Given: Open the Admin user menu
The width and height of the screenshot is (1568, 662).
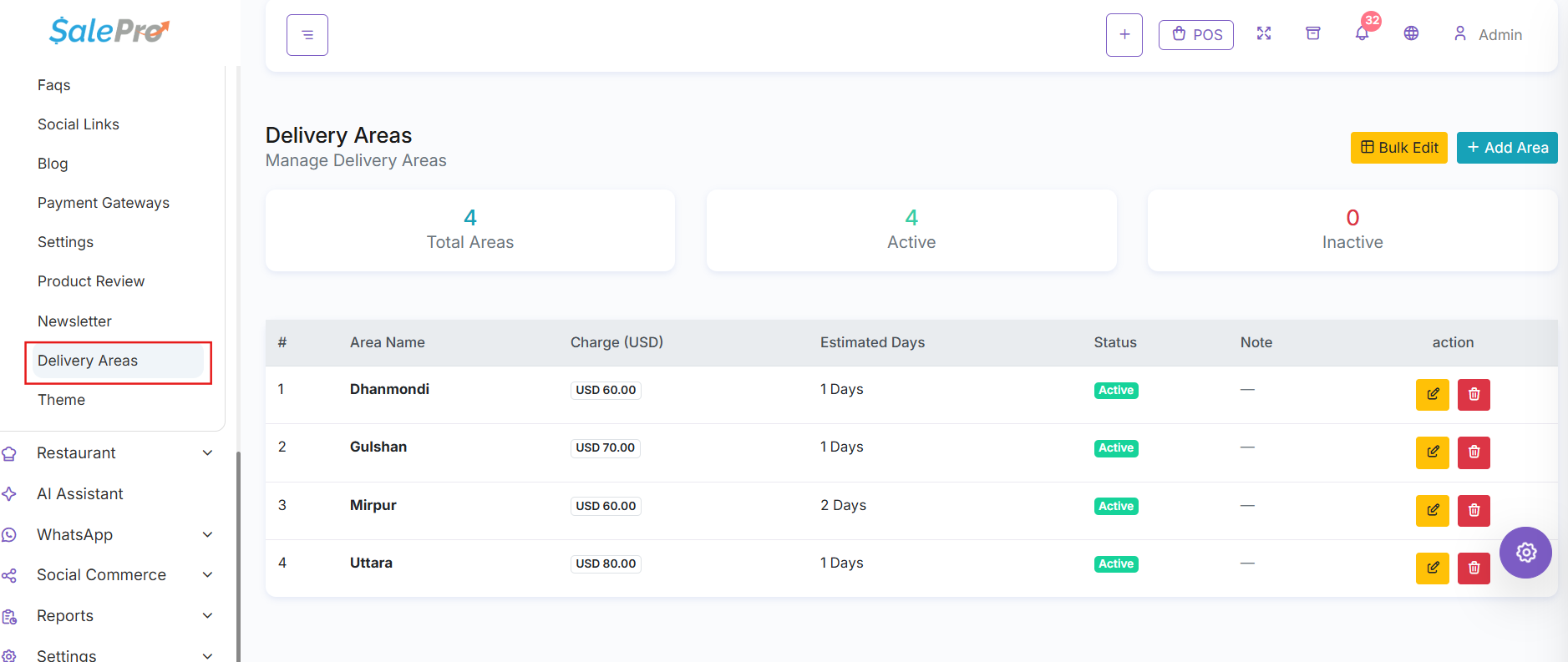Looking at the screenshot, I should click(1488, 34).
